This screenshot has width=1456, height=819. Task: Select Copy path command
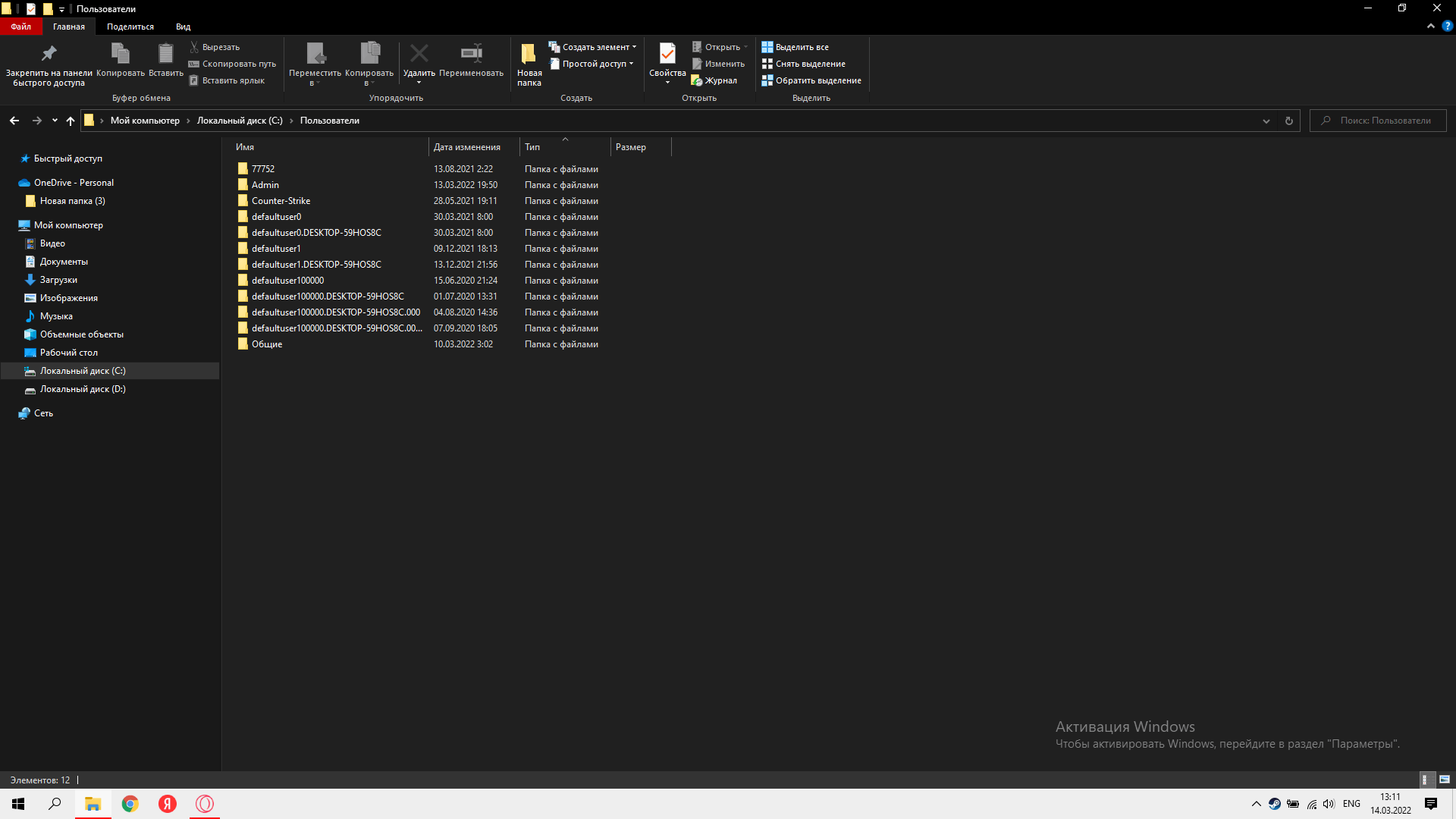(x=232, y=64)
